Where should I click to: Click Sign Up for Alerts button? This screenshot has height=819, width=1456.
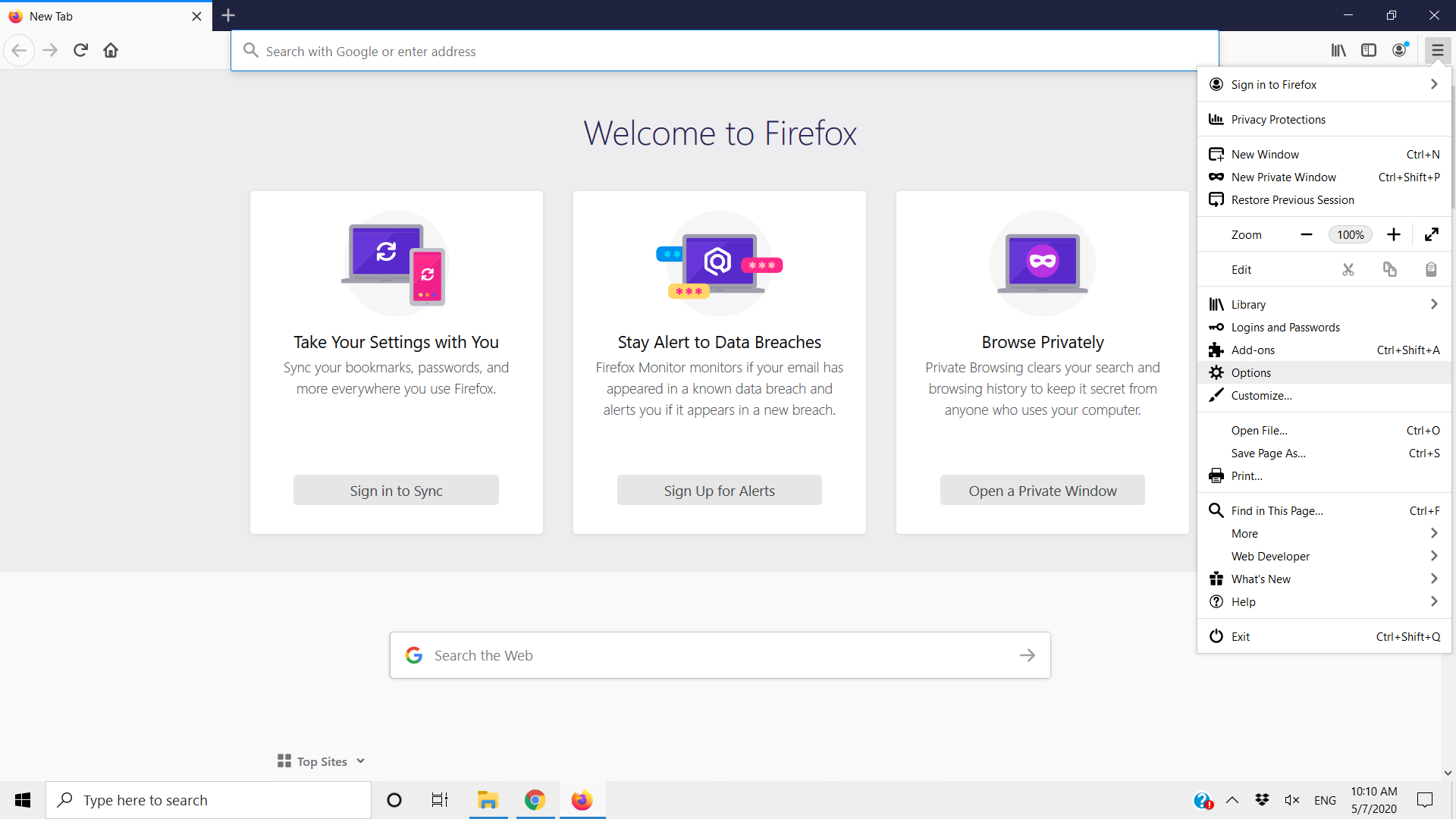[x=719, y=491]
